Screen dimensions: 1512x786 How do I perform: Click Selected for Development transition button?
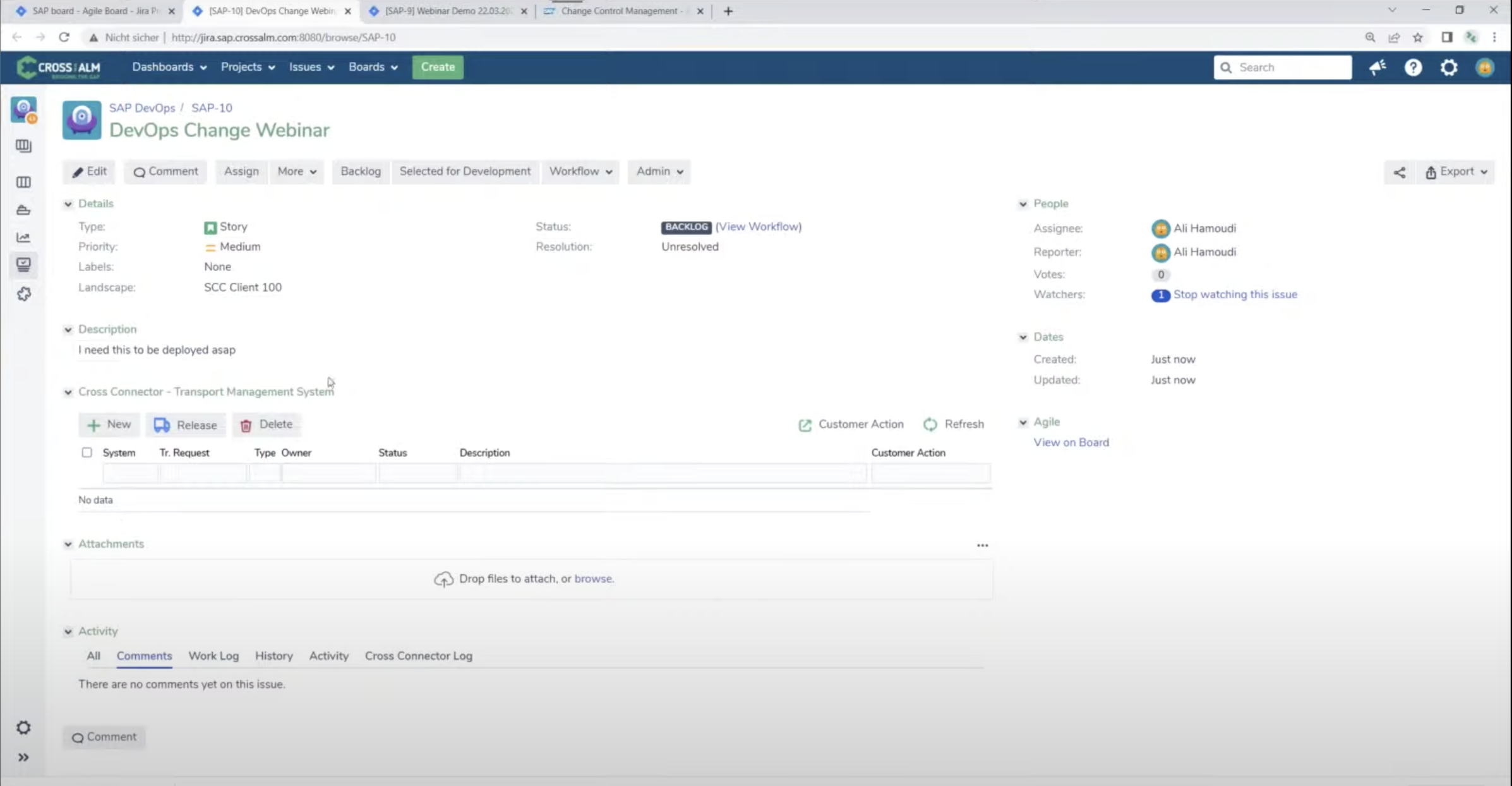tap(465, 172)
